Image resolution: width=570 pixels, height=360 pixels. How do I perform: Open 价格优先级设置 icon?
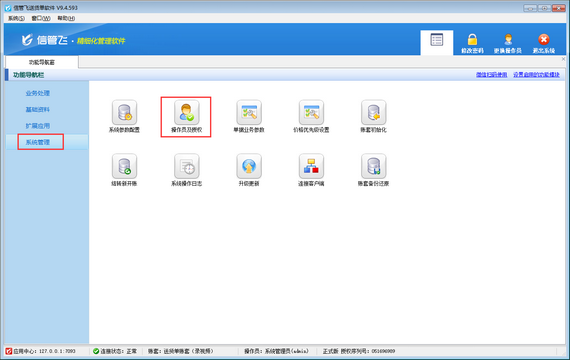[311, 112]
